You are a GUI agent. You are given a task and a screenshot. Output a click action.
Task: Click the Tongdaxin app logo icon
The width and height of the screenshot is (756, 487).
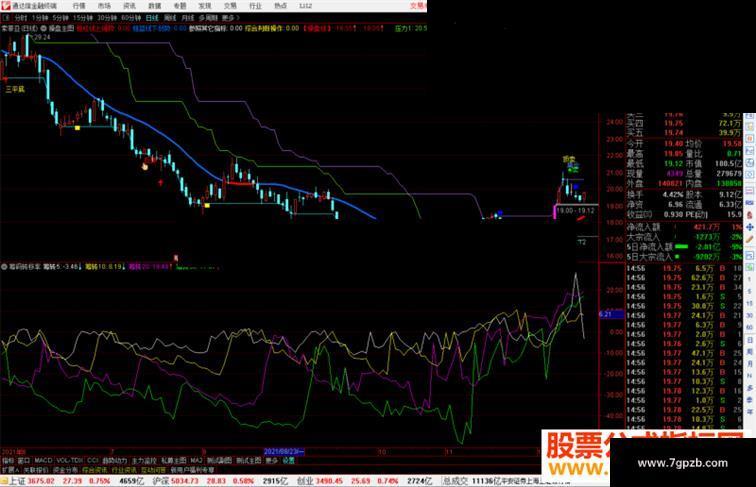(6, 6)
